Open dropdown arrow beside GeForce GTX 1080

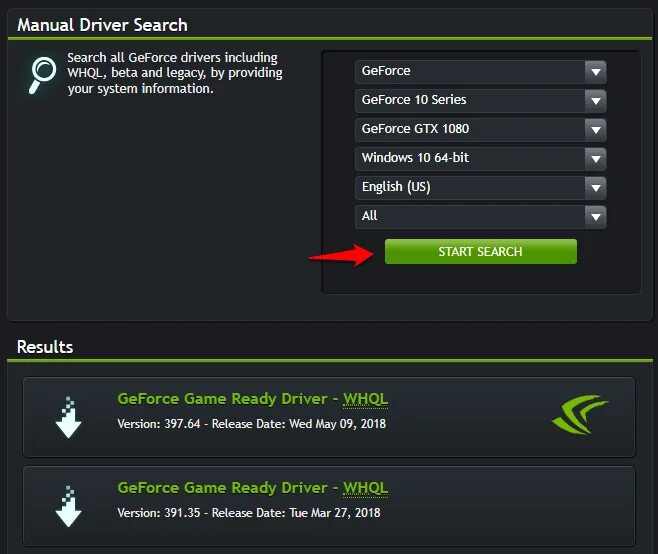click(595, 130)
